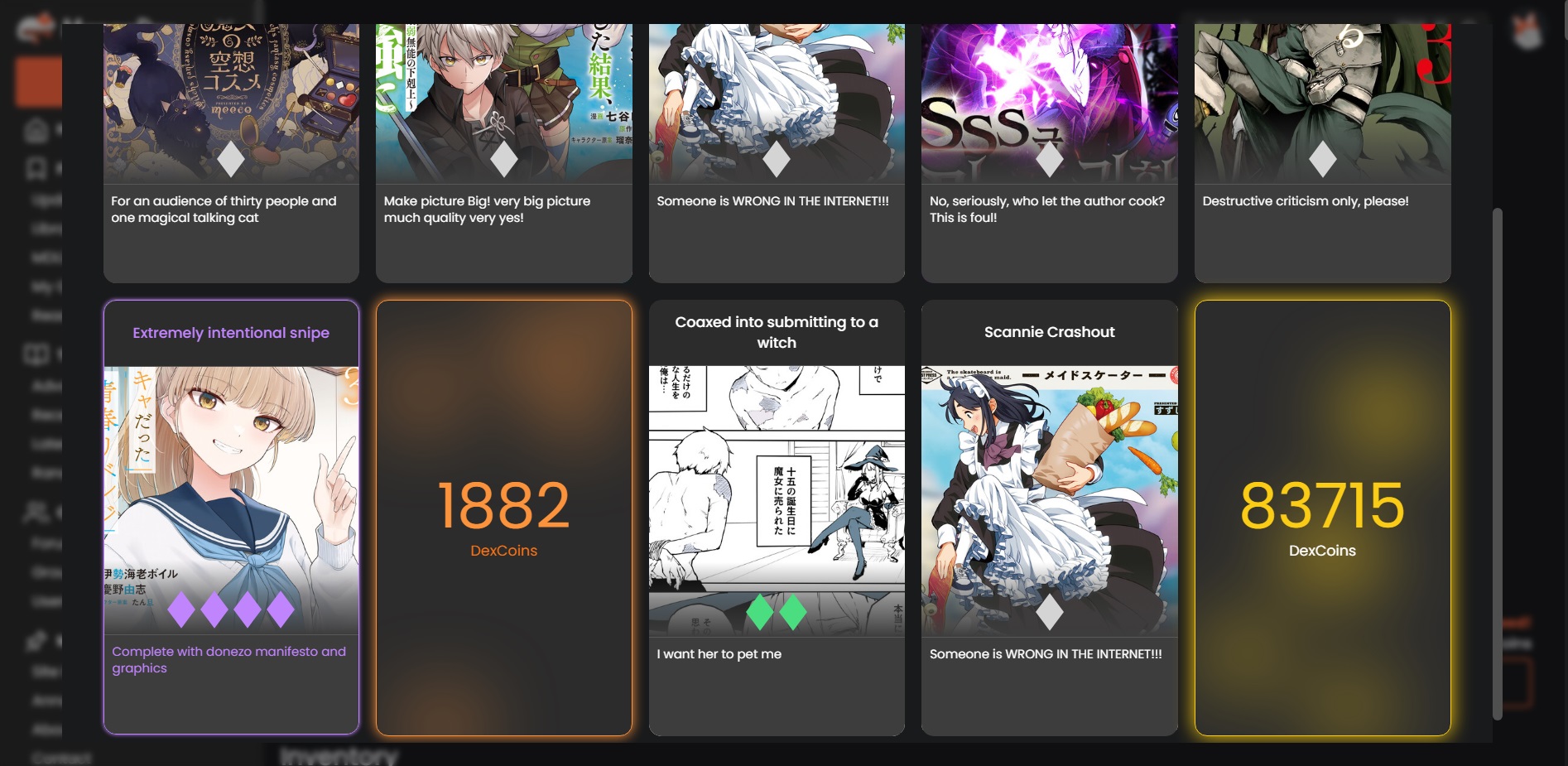Select the leftmost purple diamond on the snipe card
1568x766 pixels.
[x=181, y=609]
